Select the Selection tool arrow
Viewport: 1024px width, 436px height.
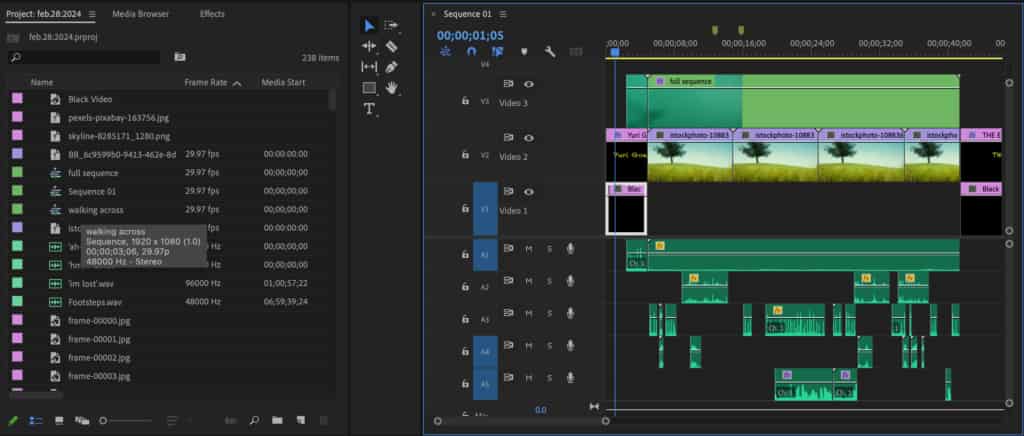tap(369, 25)
